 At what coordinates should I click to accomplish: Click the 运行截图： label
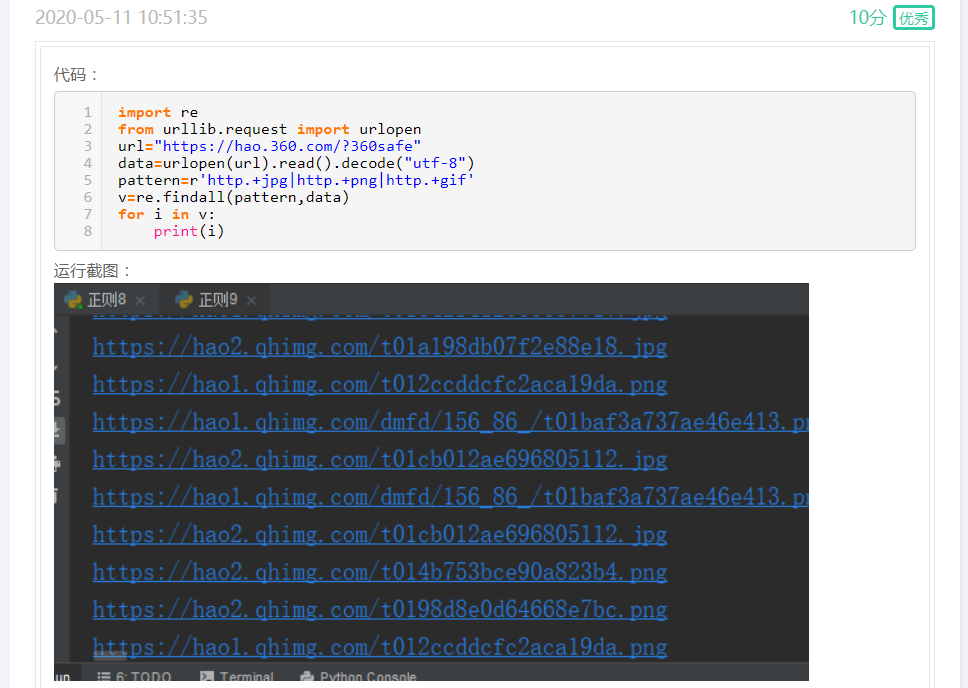93,271
